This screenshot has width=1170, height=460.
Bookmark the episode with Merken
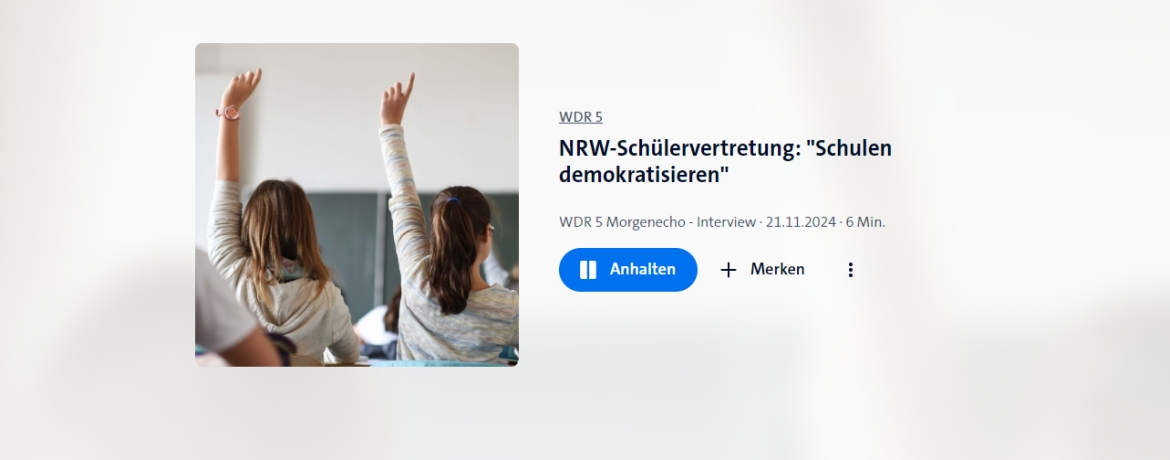(763, 270)
